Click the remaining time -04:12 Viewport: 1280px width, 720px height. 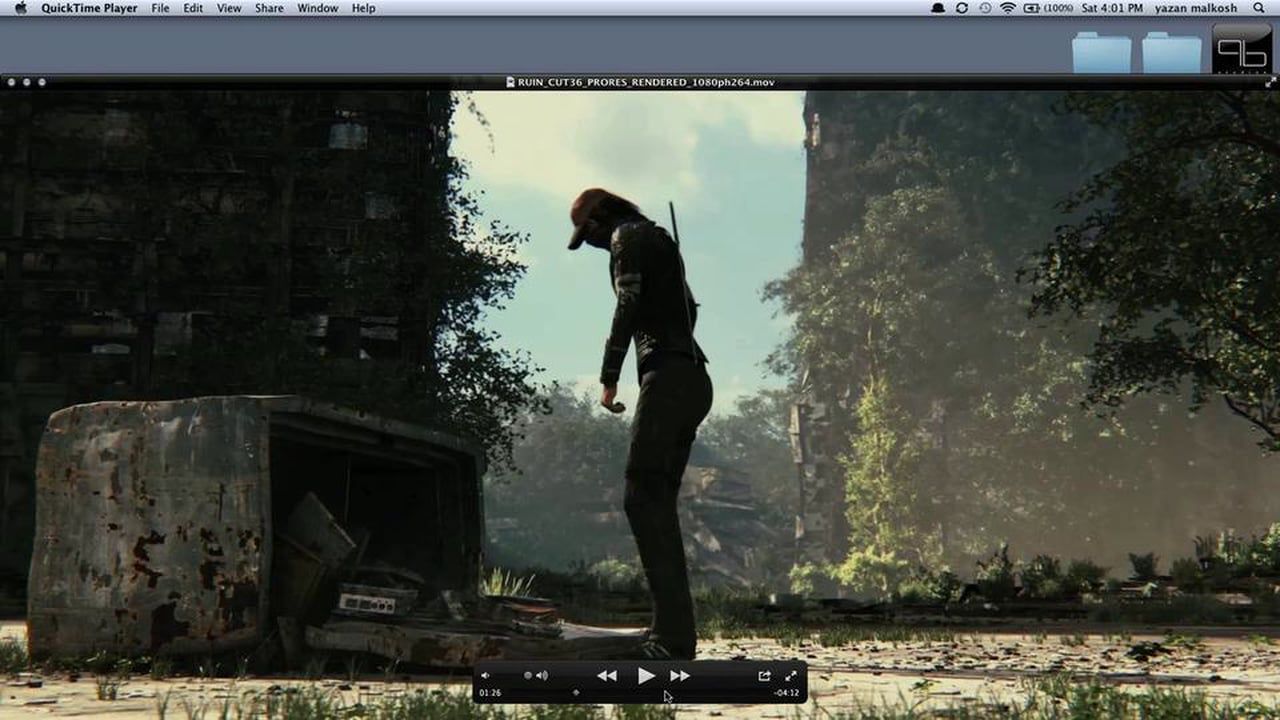pos(786,692)
